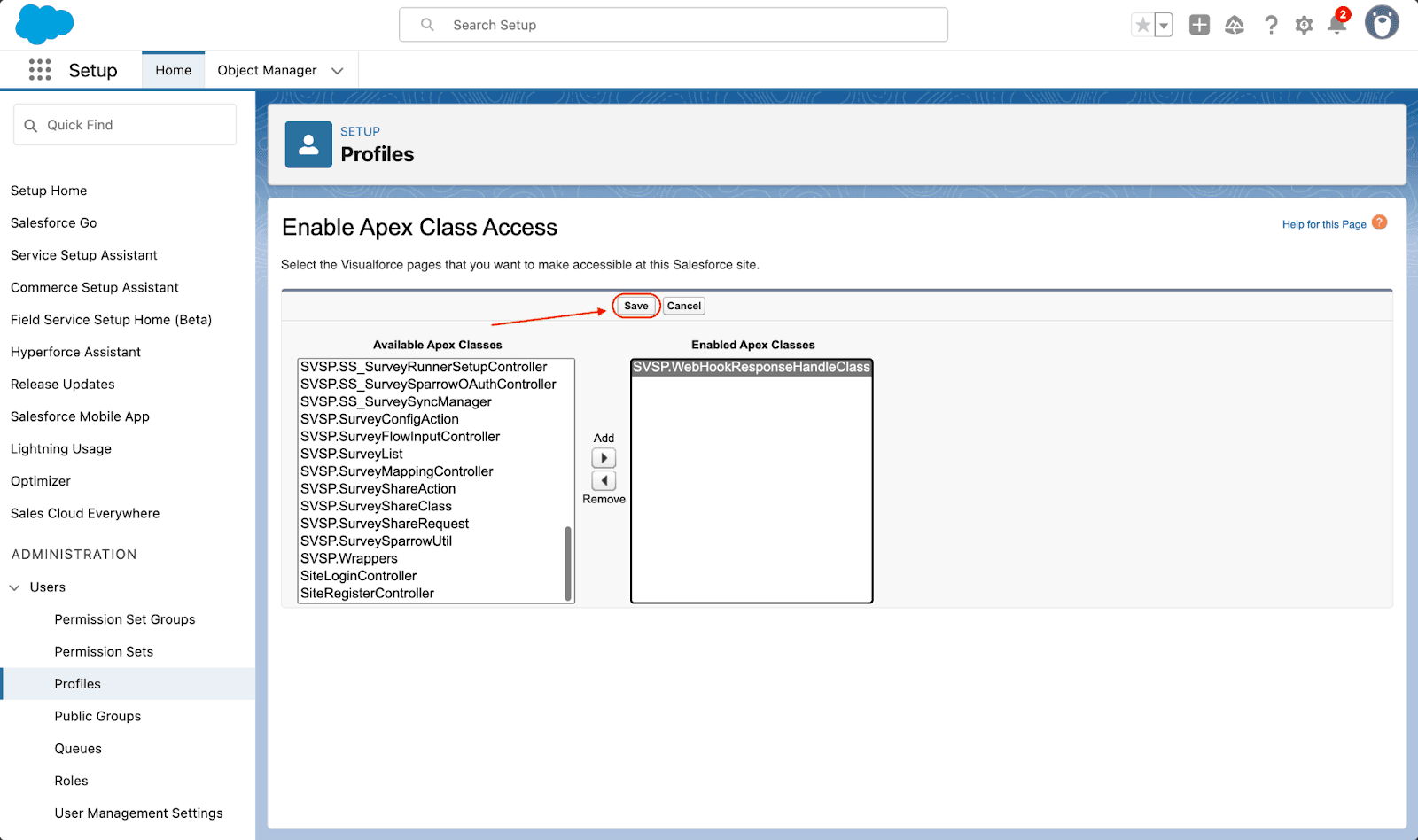Open the favorites list dropdown arrow
1418x840 pixels.
(1164, 26)
